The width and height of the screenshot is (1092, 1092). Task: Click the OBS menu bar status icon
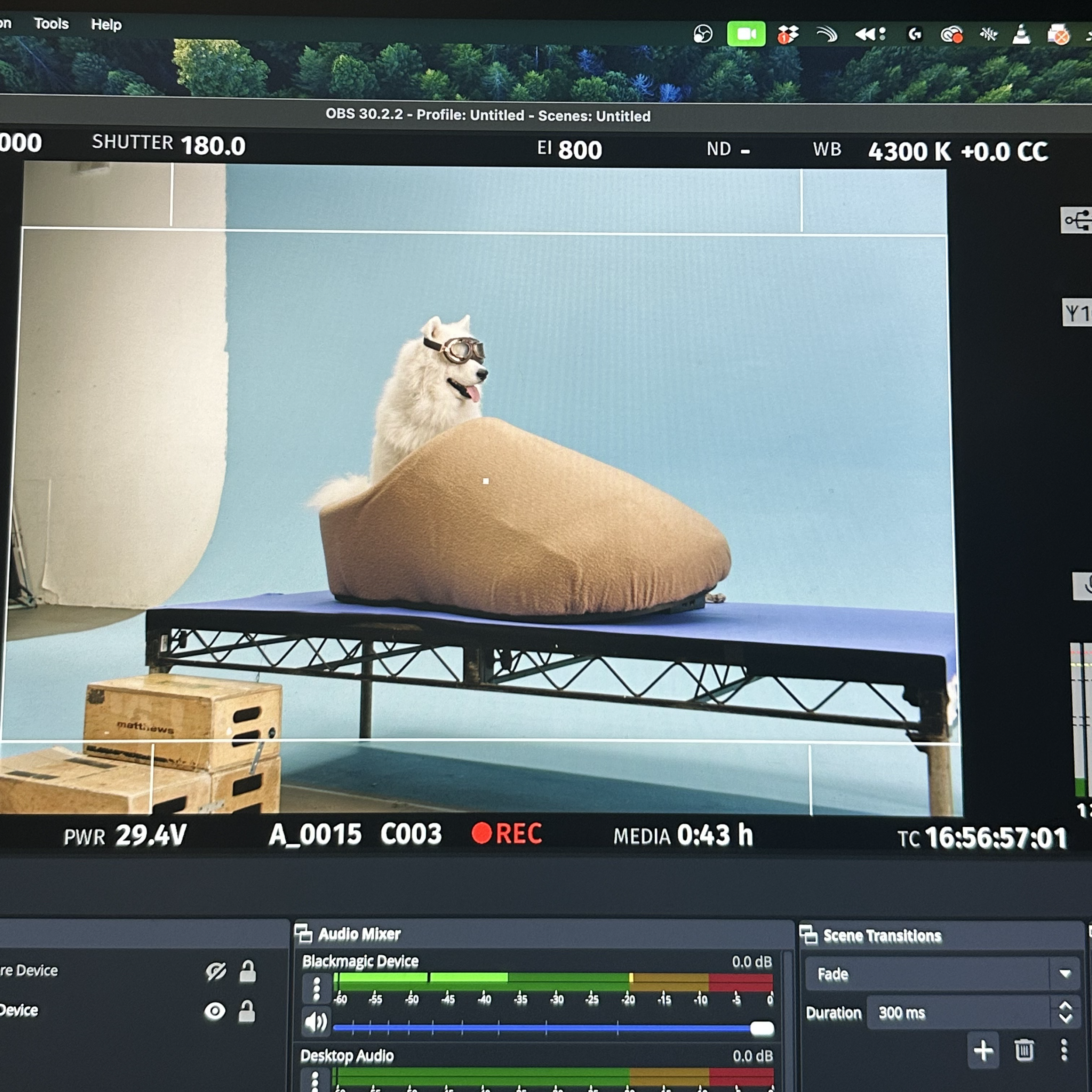click(x=702, y=35)
